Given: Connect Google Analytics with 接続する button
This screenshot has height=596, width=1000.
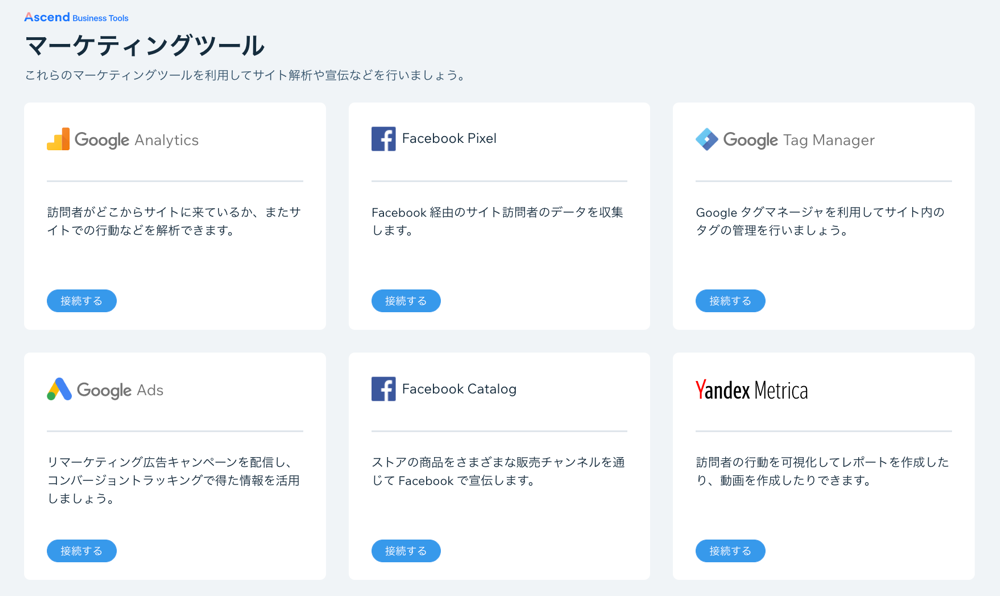Looking at the screenshot, I should pos(82,301).
